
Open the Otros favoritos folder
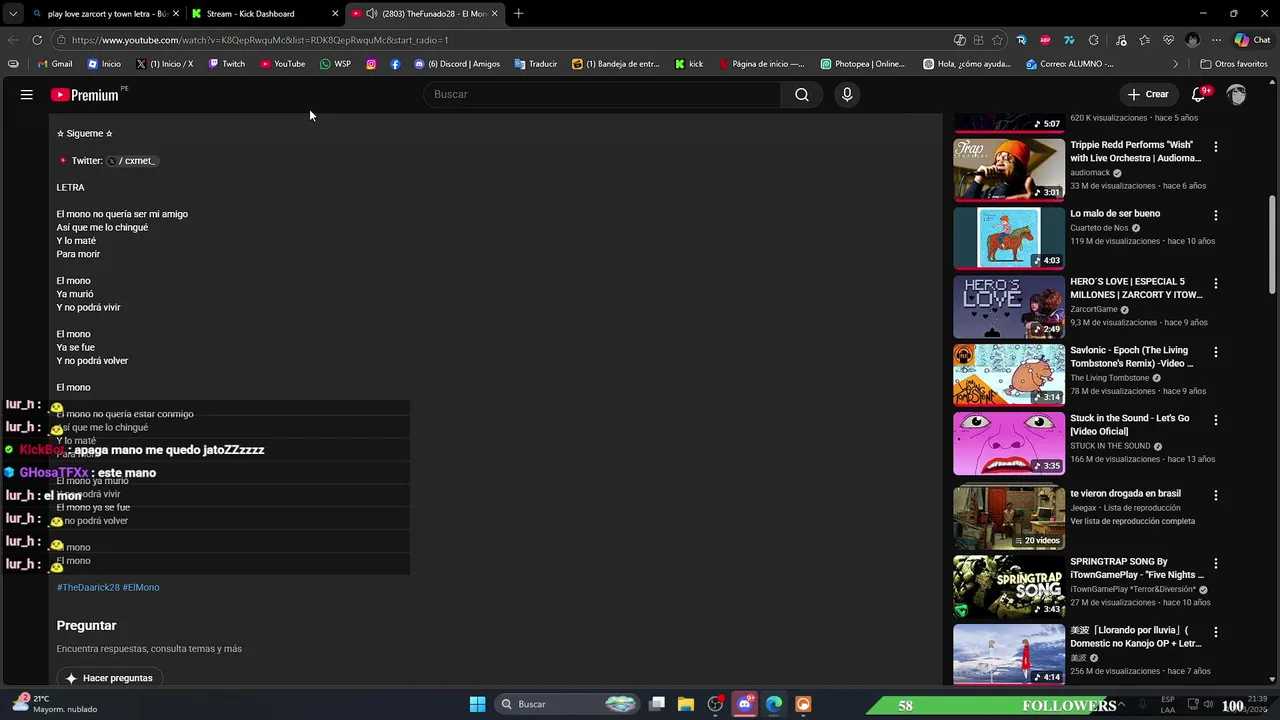pos(1234,64)
